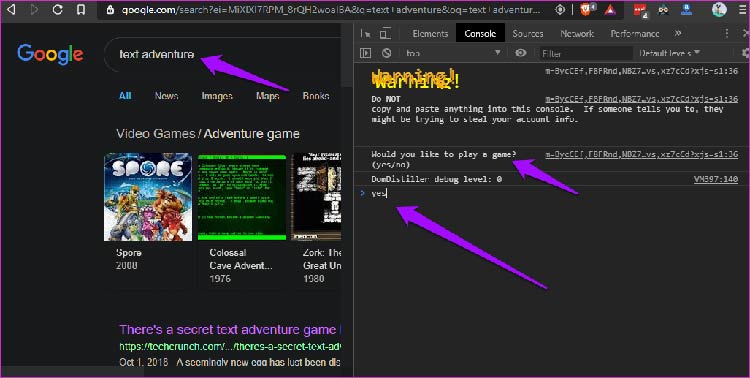Click the 'Colossal Cave Advent...' title
This screenshot has width=750, height=378.
241,259
